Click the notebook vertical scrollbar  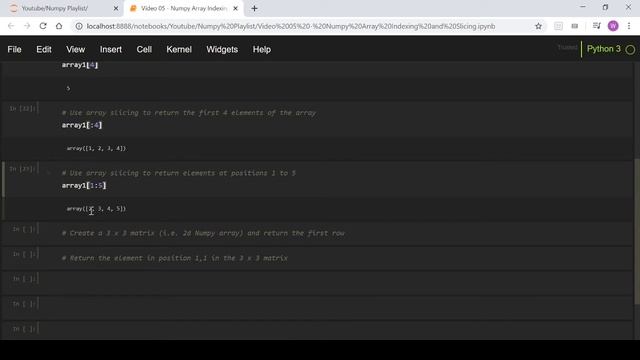(x=637, y=231)
